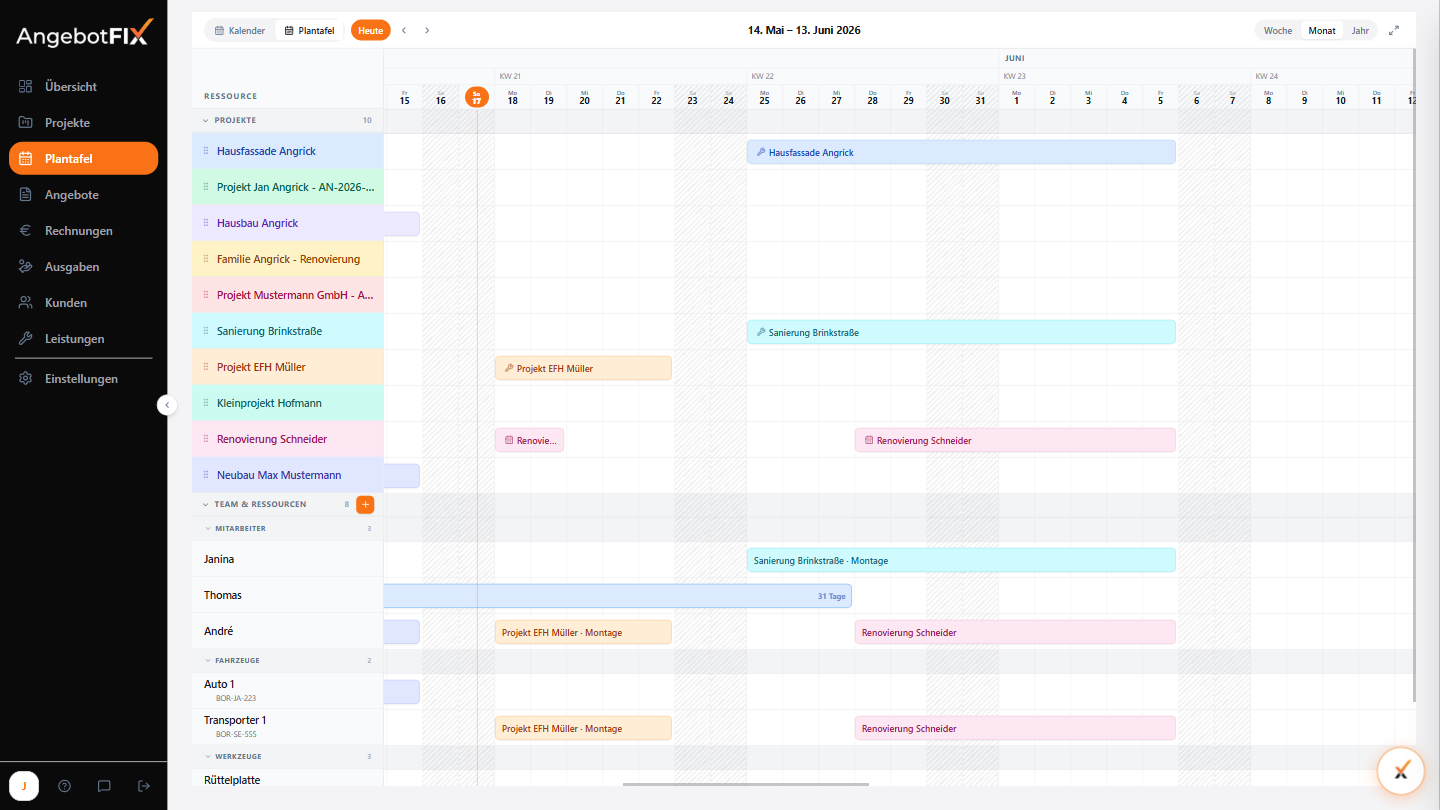This screenshot has height=810, width=1440.
Task: Open André's Renovierung Schneider bar
Action: (x=1015, y=632)
